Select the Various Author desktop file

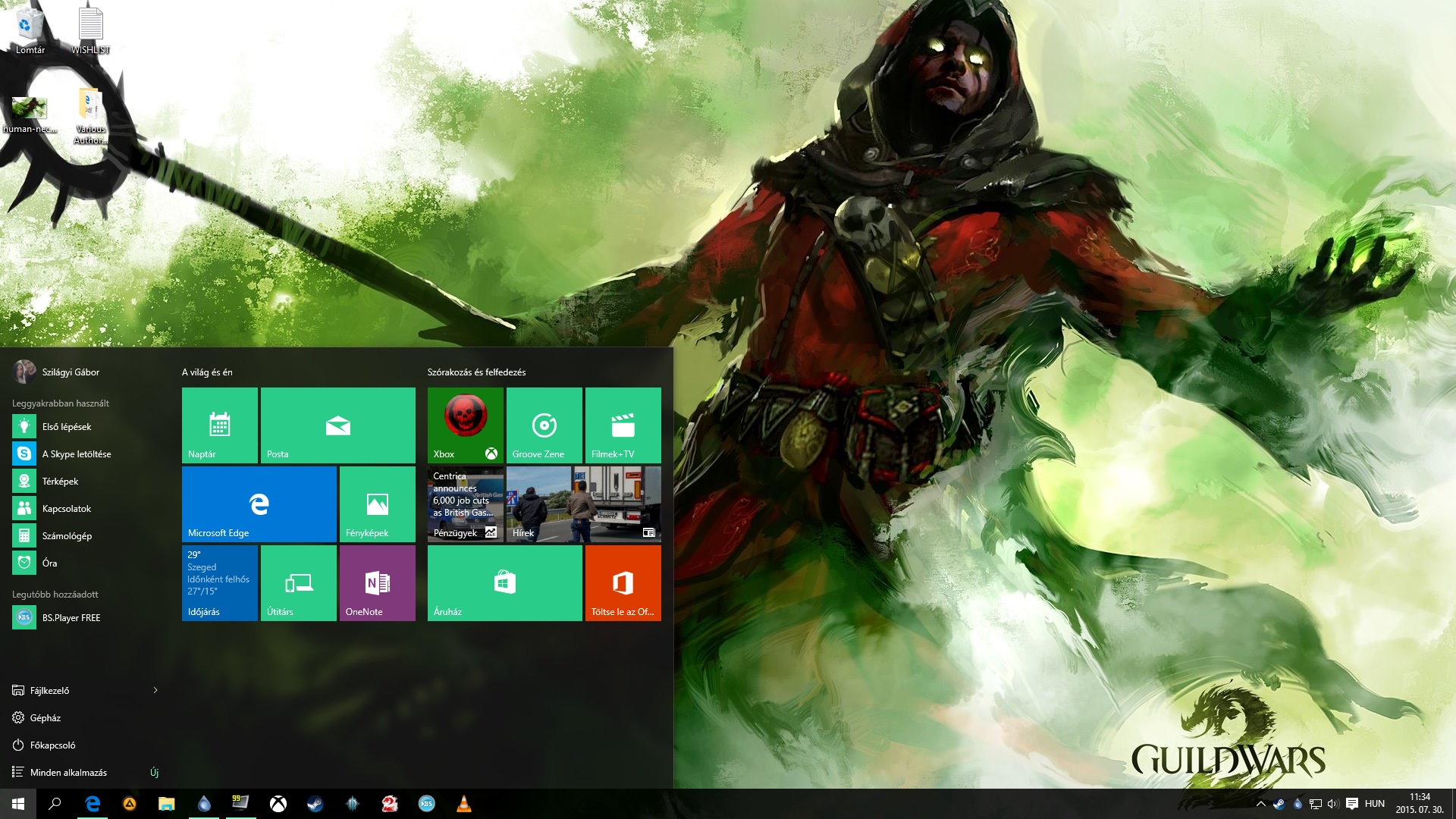pos(91,116)
